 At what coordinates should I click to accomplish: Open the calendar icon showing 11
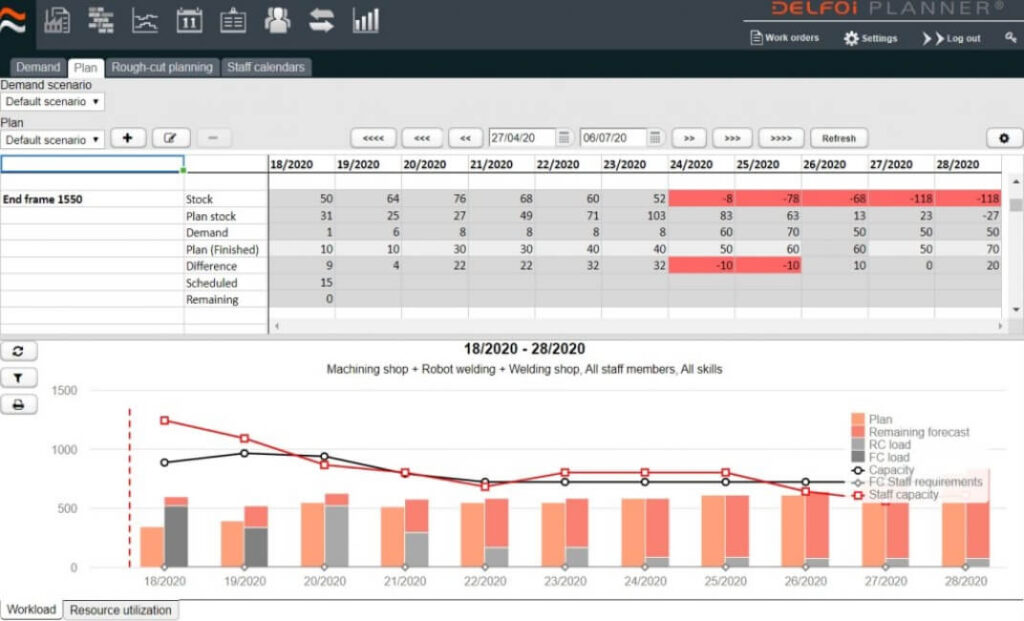click(x=189, y=20)
